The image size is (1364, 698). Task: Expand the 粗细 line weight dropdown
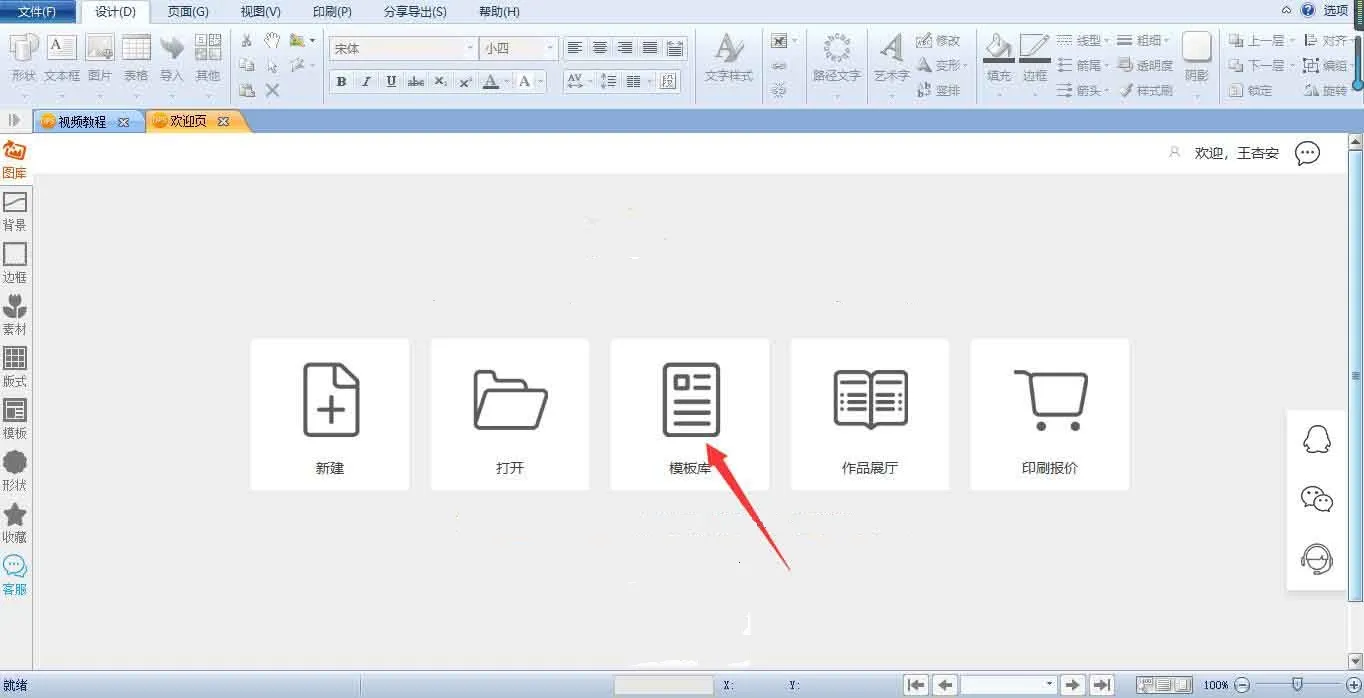pyautogui.click(x=1167, y=41)
